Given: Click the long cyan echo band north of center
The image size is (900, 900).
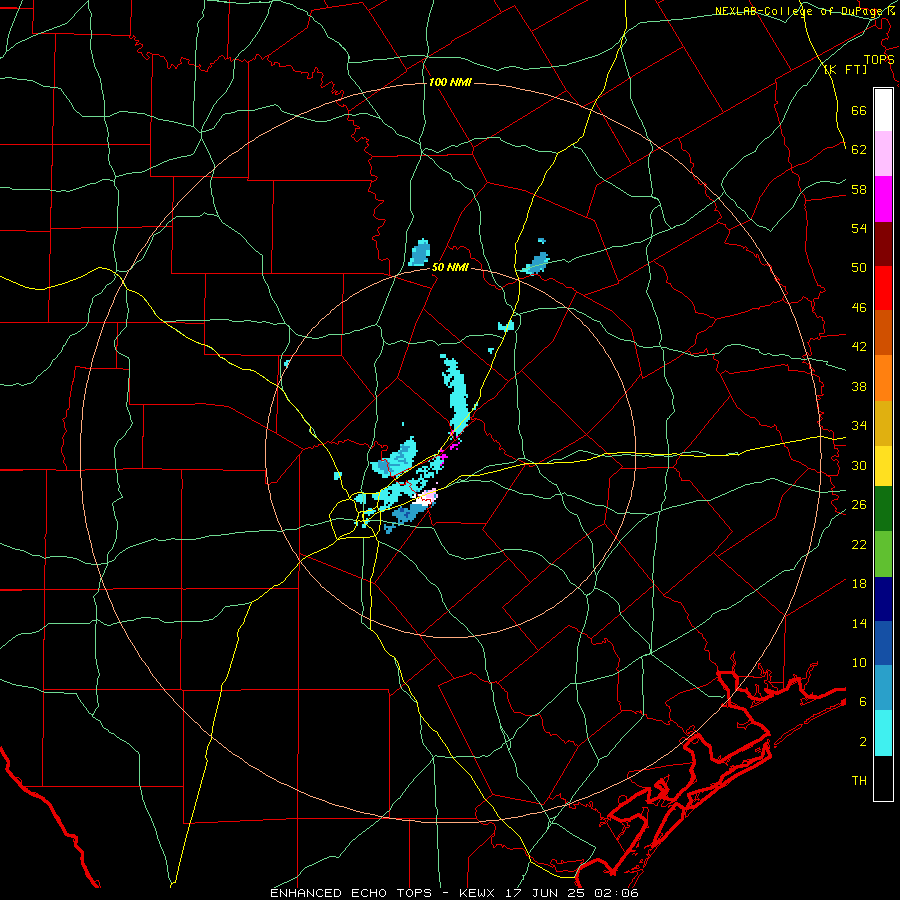Looking at the screenshot, I should pos(459,395).
